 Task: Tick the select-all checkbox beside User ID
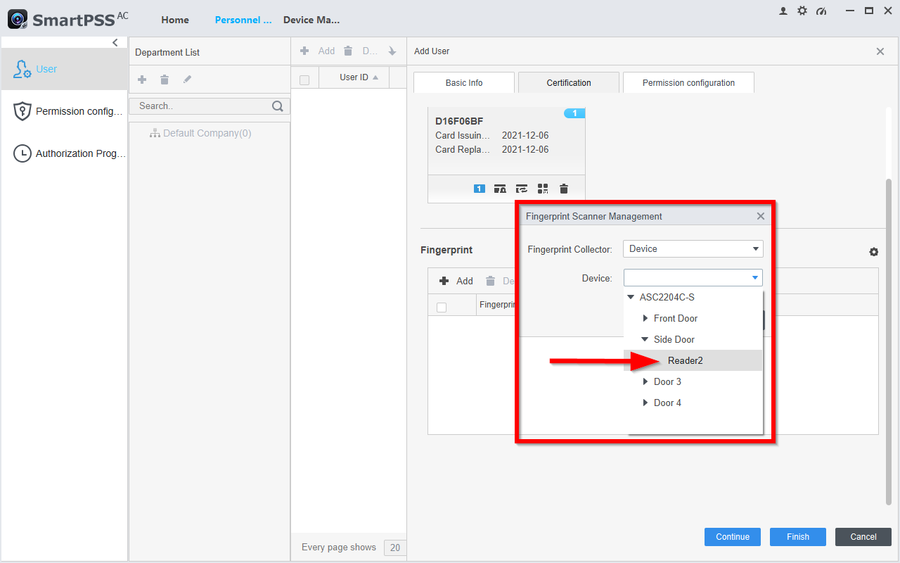[x=305, y=79]
